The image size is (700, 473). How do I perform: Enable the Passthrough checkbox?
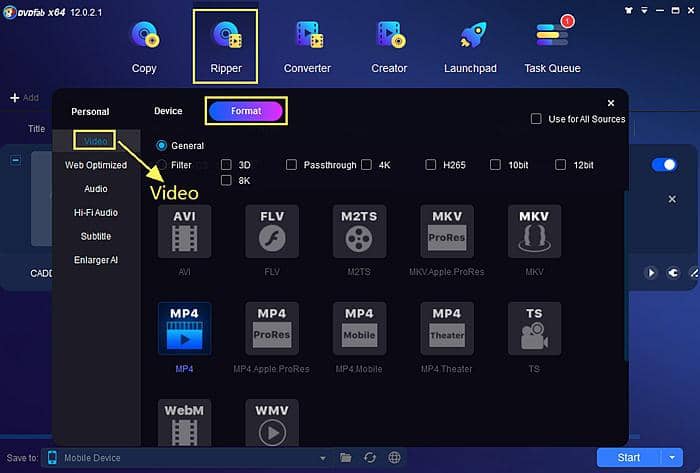292,165
